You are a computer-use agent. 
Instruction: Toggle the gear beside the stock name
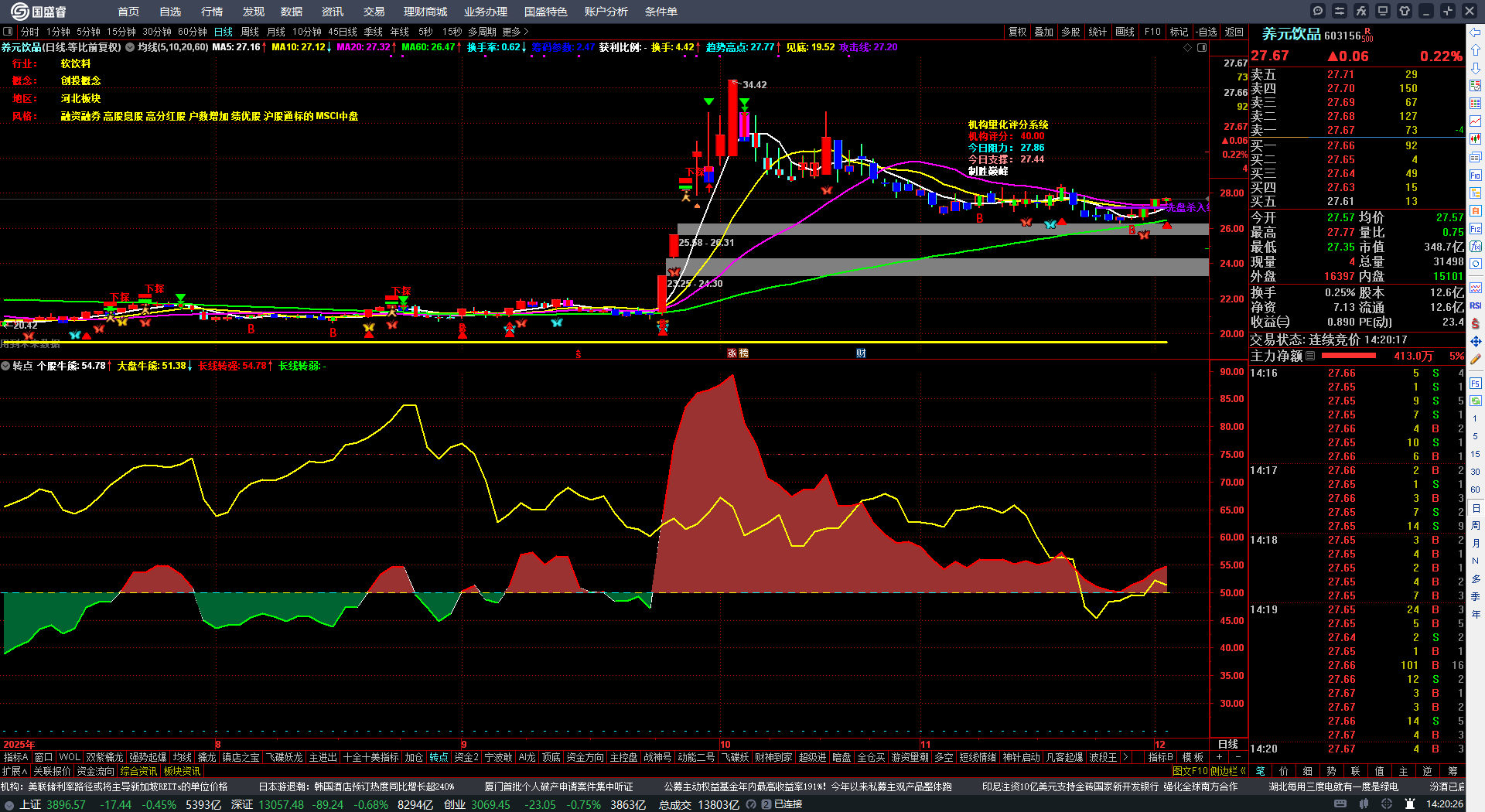point(131,47)
